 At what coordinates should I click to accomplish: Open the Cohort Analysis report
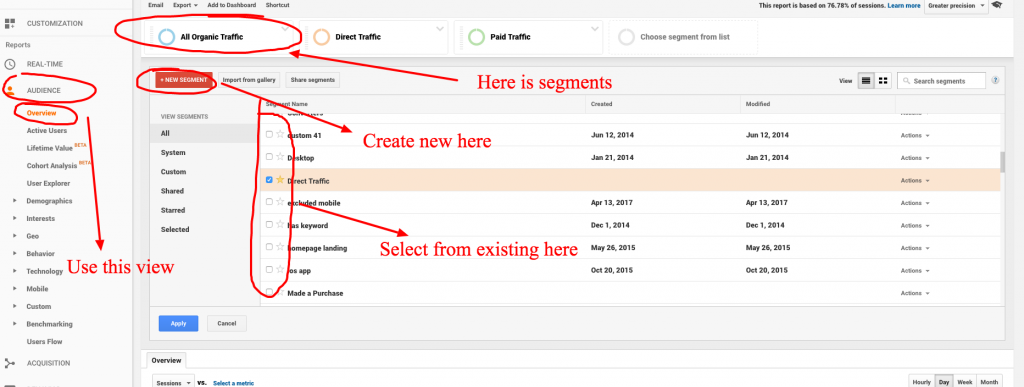pos(51,166)
